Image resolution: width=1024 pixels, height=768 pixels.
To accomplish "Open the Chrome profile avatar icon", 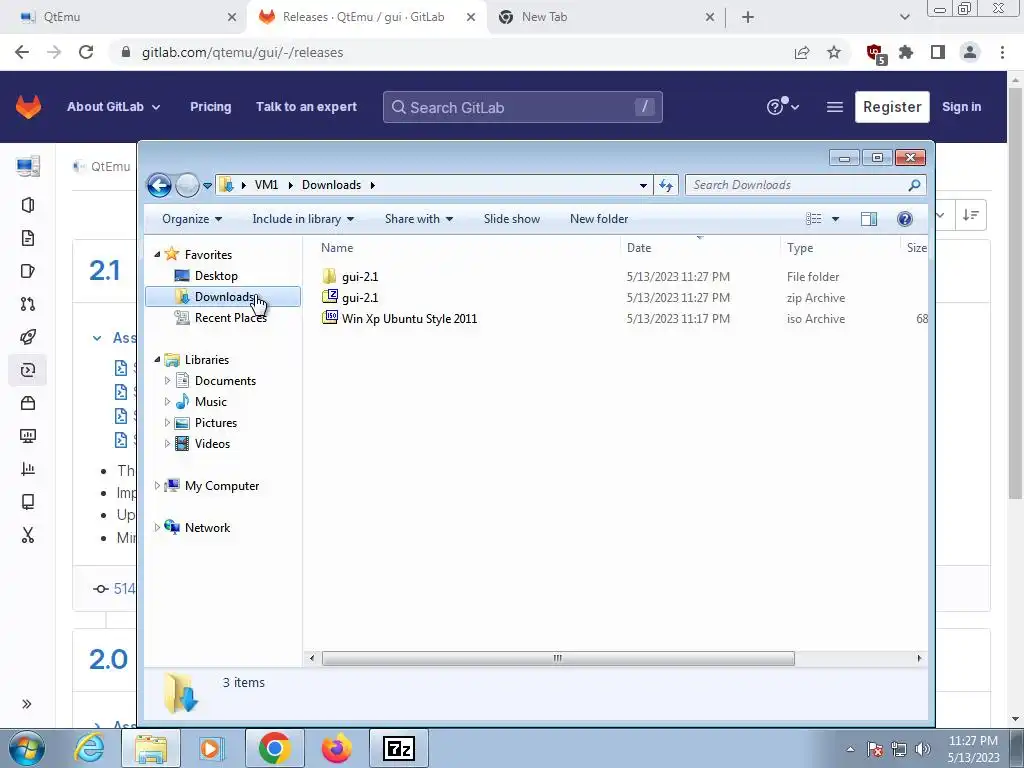I will [970, 52].
